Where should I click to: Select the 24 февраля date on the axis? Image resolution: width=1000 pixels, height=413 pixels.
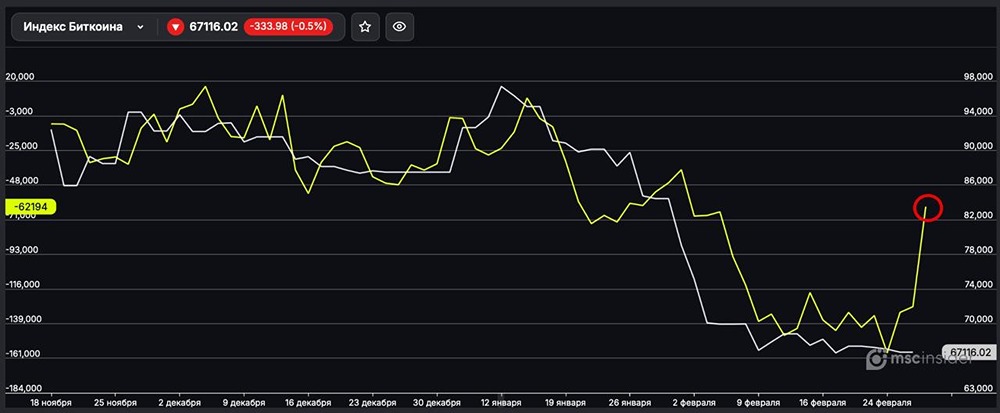coord(885,403)
